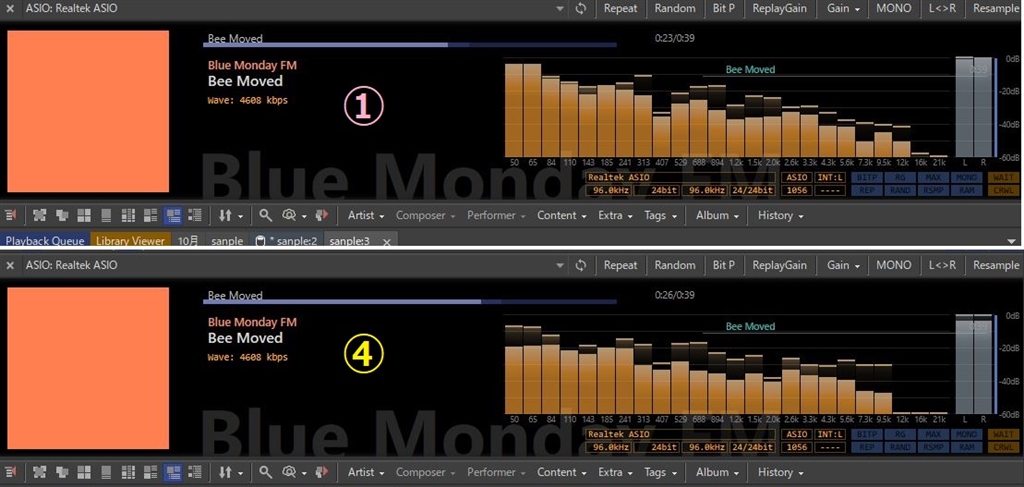The height and width of the screenshot is (487, 1024).
Task: Toggle the RAM indicator in the 0:26 player
Action: [x=965, y=447]
